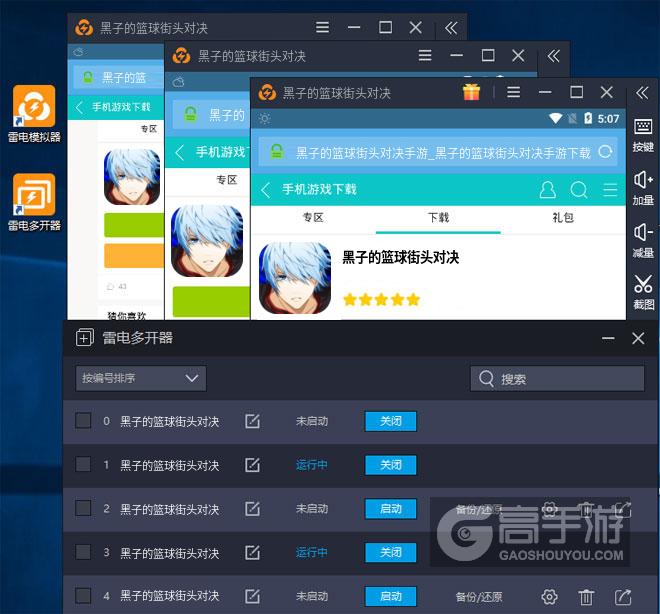Click 启动 button for instance 4
The width and height of the screenshot is (660, 614).
coord(391,596)
